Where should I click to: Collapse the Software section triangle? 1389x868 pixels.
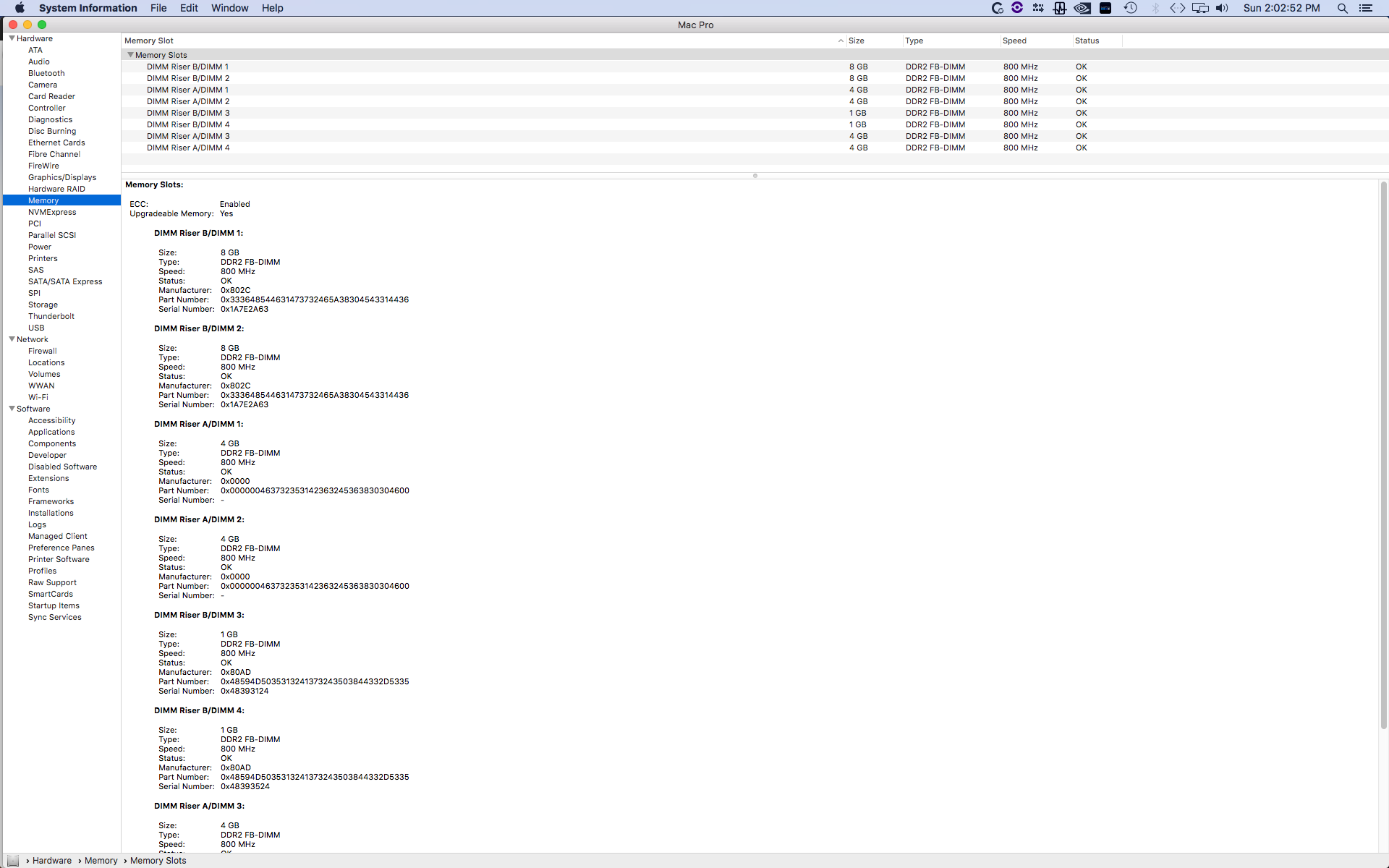12,409
